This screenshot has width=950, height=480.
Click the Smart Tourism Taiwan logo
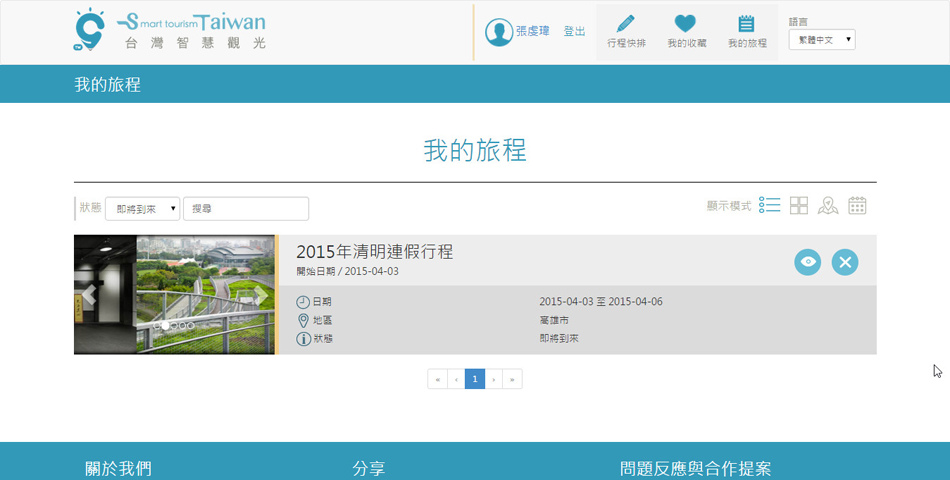pyautogui.click(x=170, y=29)
